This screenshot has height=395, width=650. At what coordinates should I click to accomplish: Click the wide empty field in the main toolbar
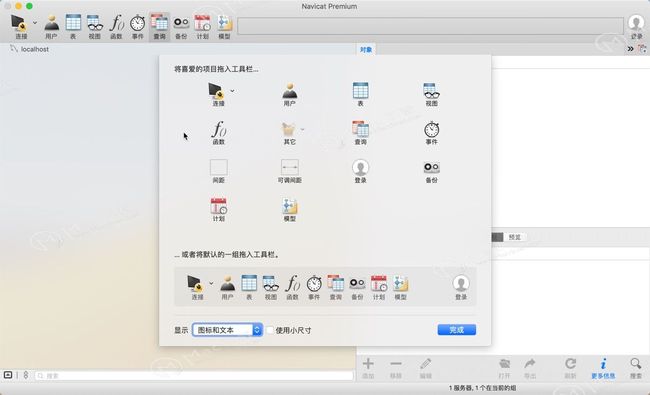point(430,26)
